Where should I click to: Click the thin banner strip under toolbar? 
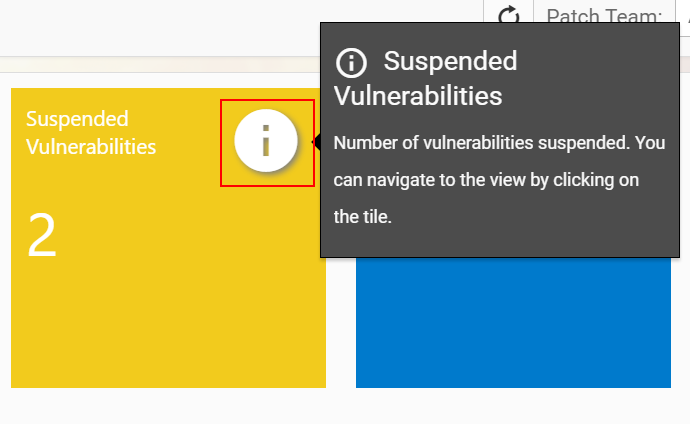coord(160,65)
